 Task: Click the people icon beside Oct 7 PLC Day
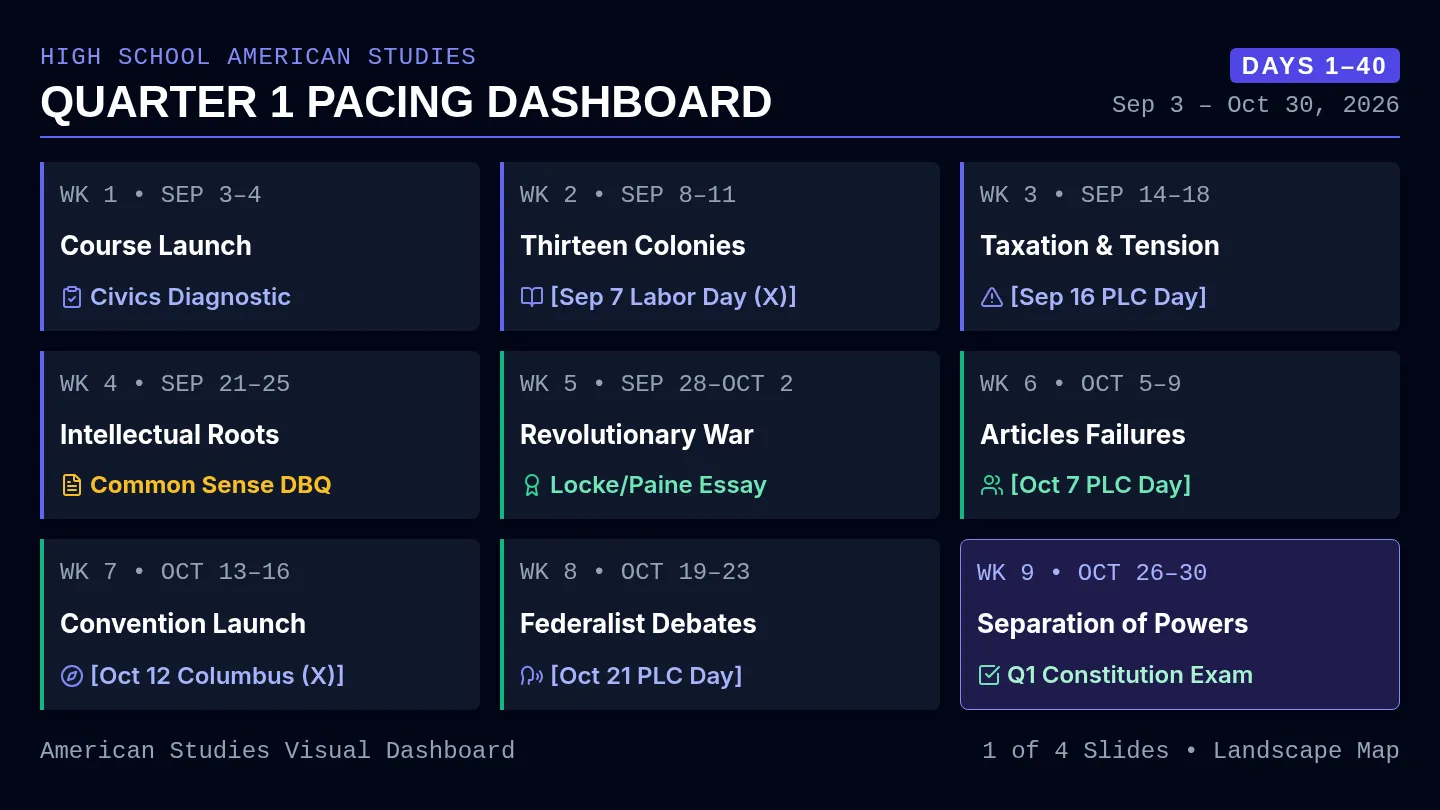(x=991, y=485)
